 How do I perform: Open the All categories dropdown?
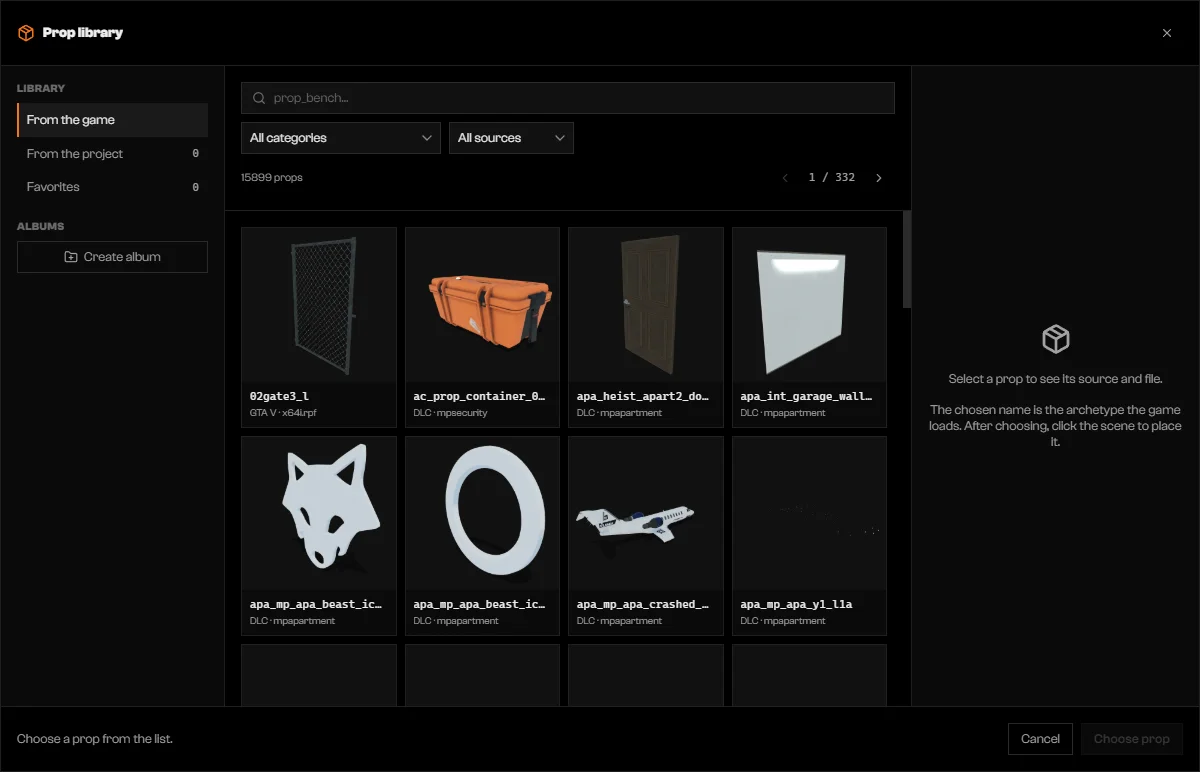pyautogui.click(x=340, y=138)
